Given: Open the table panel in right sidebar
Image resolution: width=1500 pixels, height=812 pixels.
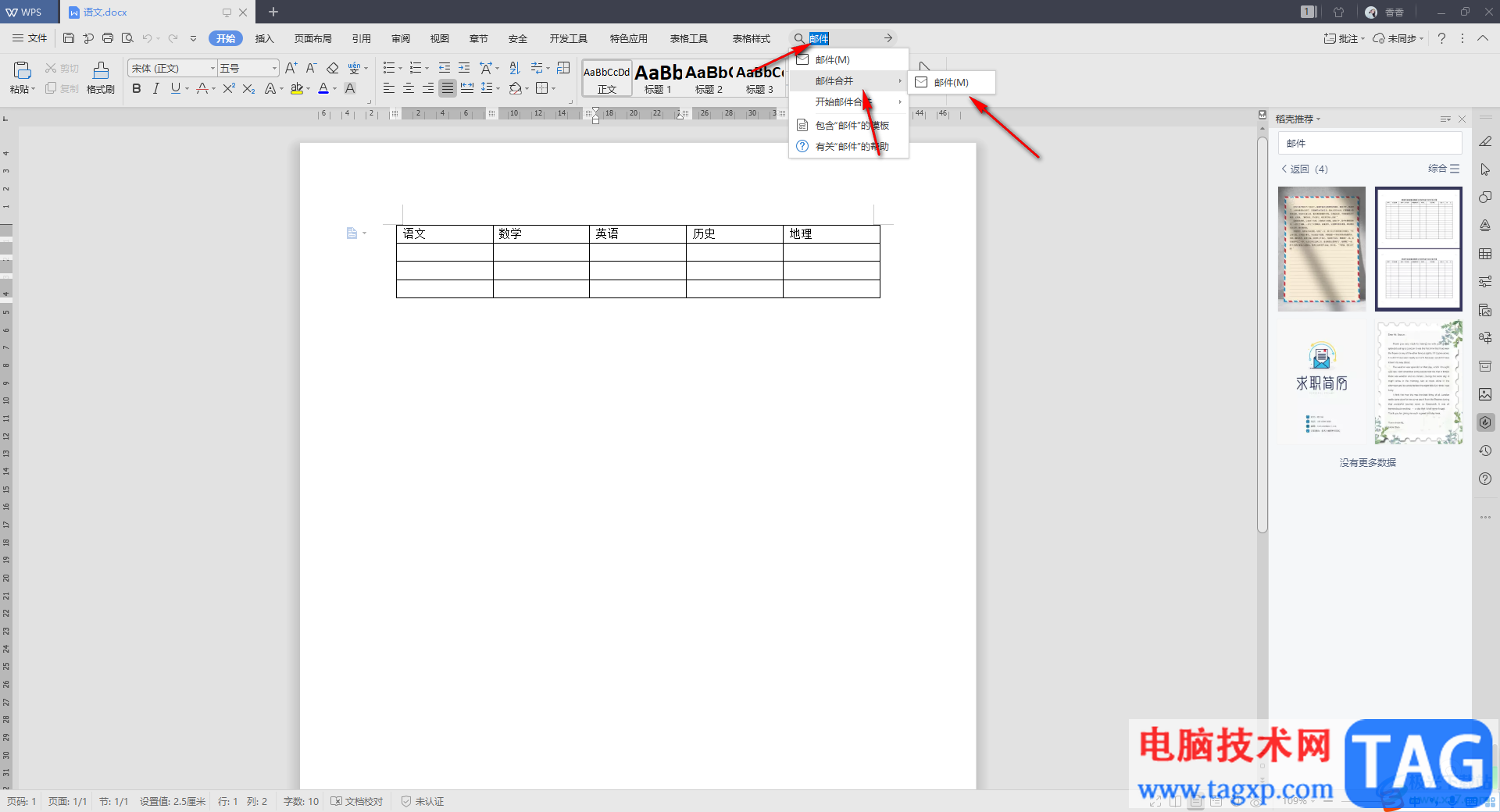Looking at the screenshot, I should [x=1485, y=254].
